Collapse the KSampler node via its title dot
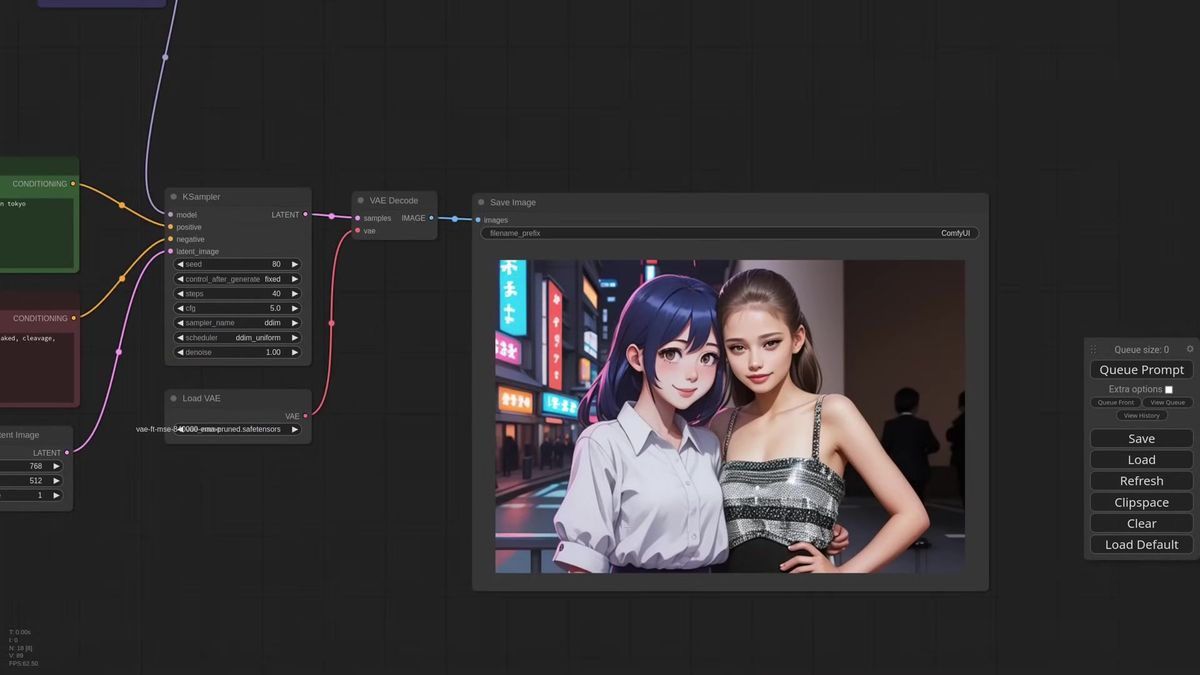 (x=174, y=197)
